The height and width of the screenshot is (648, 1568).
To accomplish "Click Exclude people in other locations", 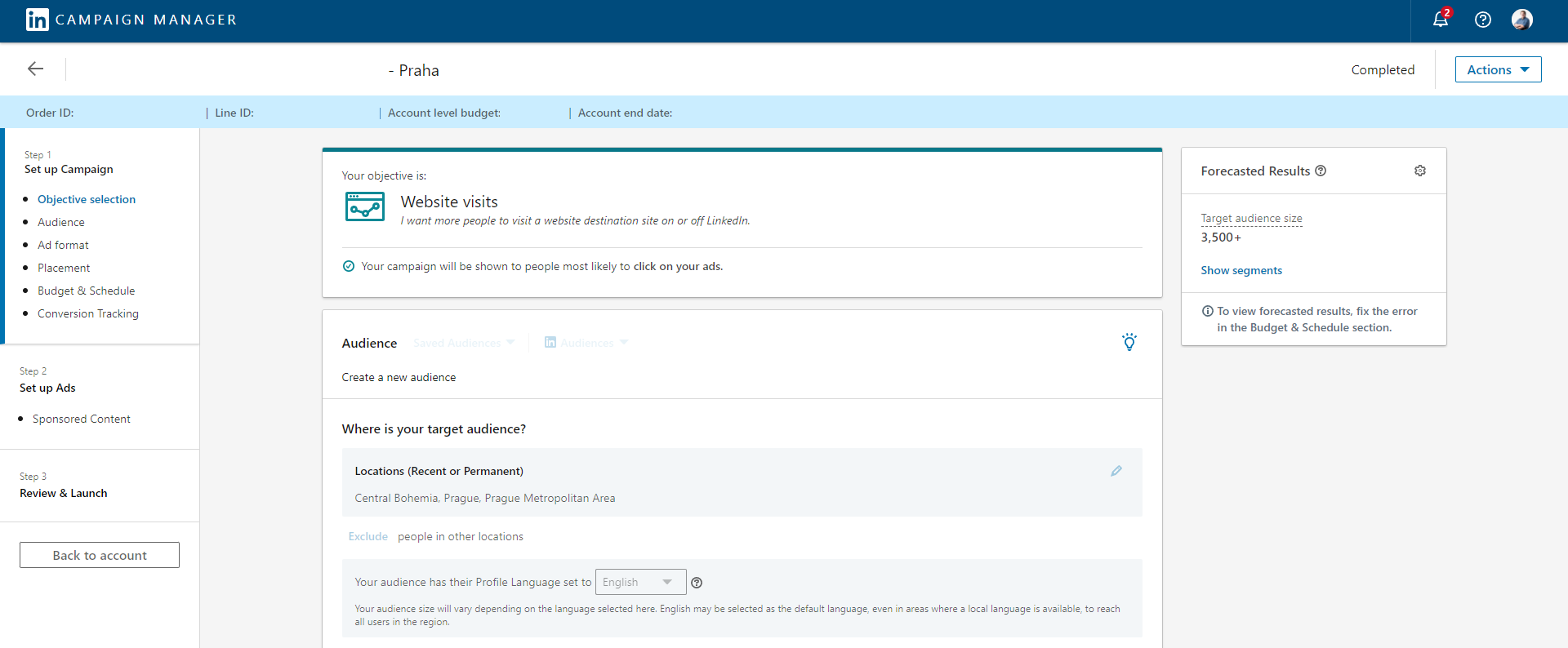I will click(368, 536).
